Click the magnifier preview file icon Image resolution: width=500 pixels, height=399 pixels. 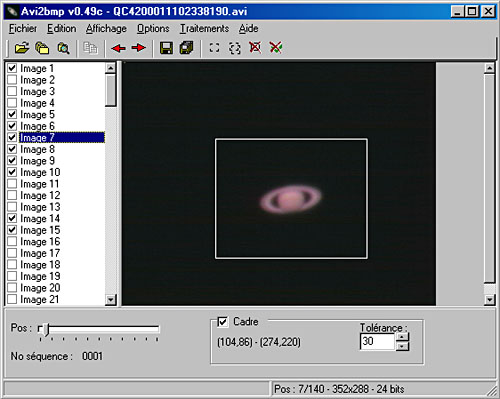click(63, 48)
